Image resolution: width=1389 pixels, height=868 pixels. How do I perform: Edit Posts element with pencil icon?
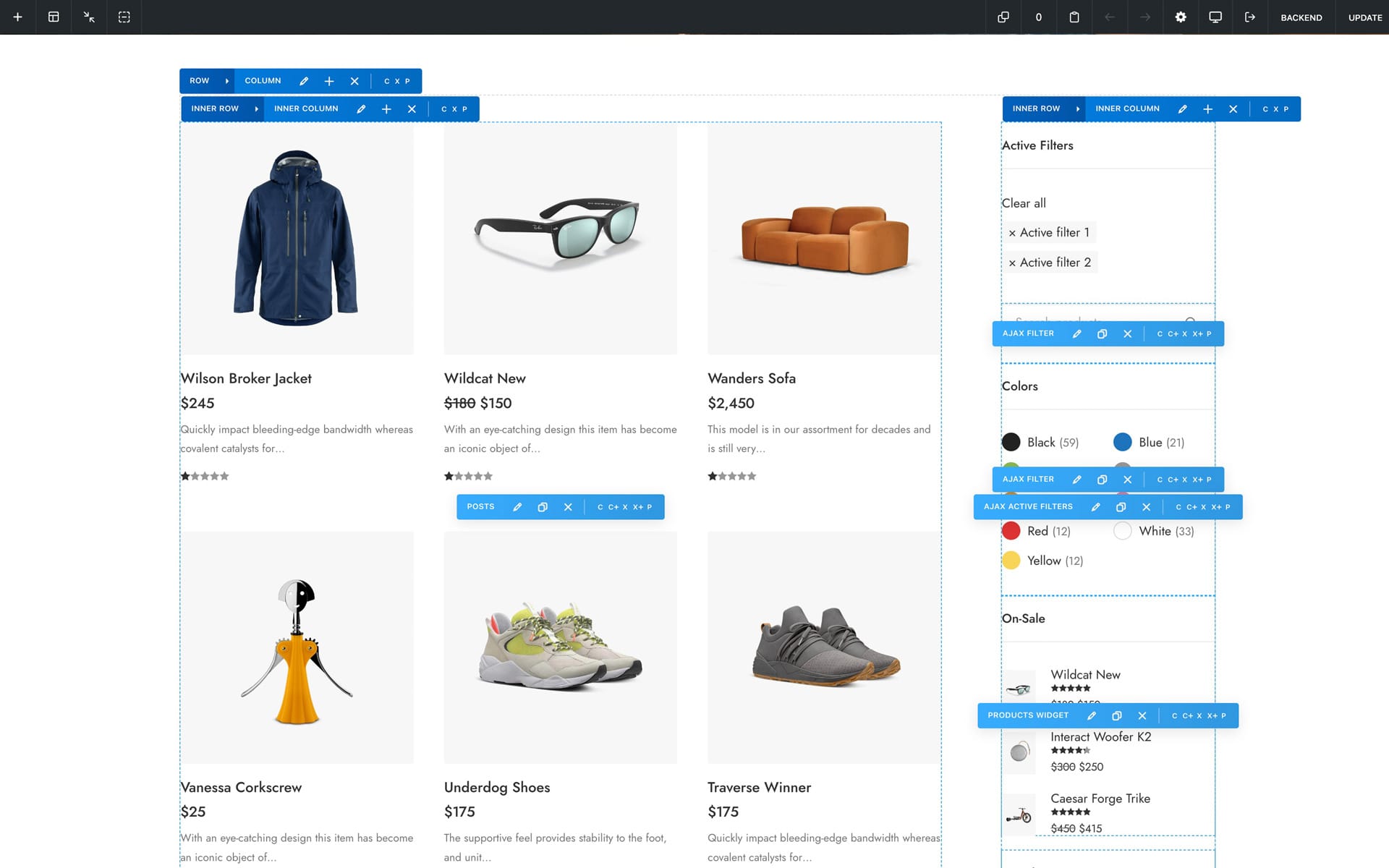click(517, 507)
